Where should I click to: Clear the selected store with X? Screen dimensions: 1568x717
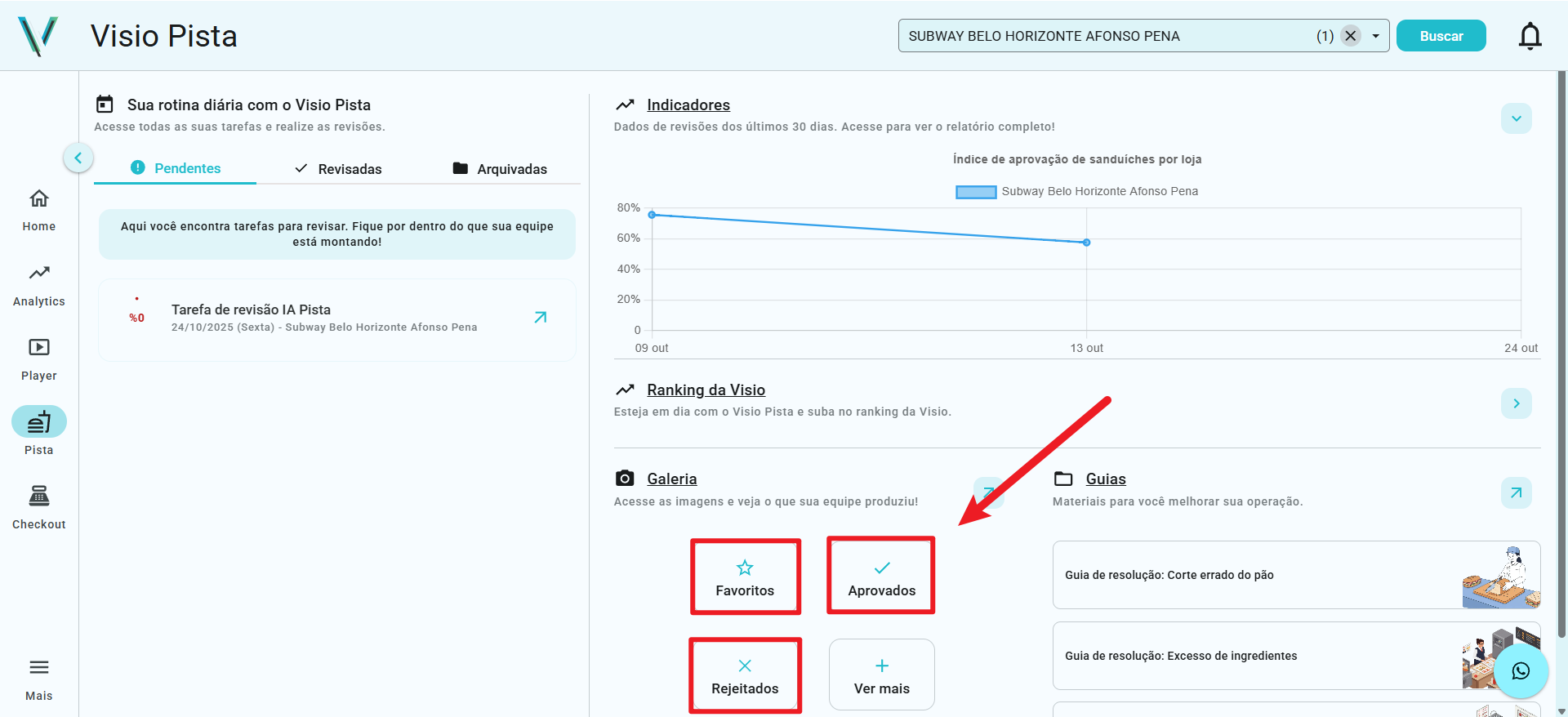[1351, 36]
